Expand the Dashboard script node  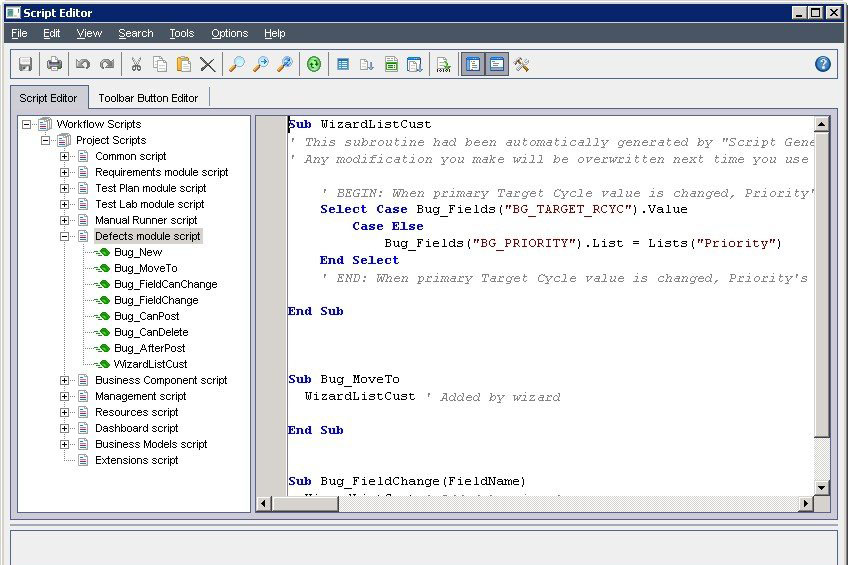pyautogui.click(x=64, y=428)
